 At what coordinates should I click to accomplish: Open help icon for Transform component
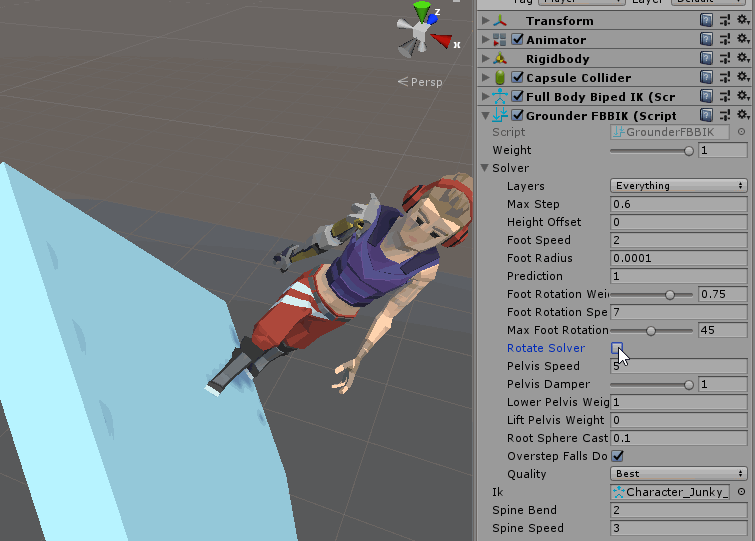[706, 20]
